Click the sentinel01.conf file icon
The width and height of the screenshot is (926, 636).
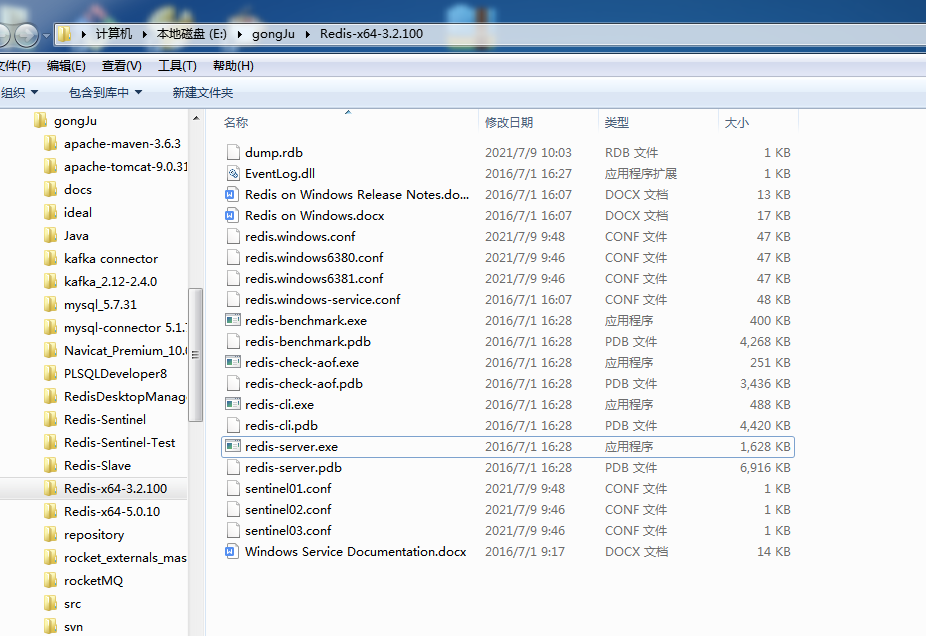[x=233, y=488]
